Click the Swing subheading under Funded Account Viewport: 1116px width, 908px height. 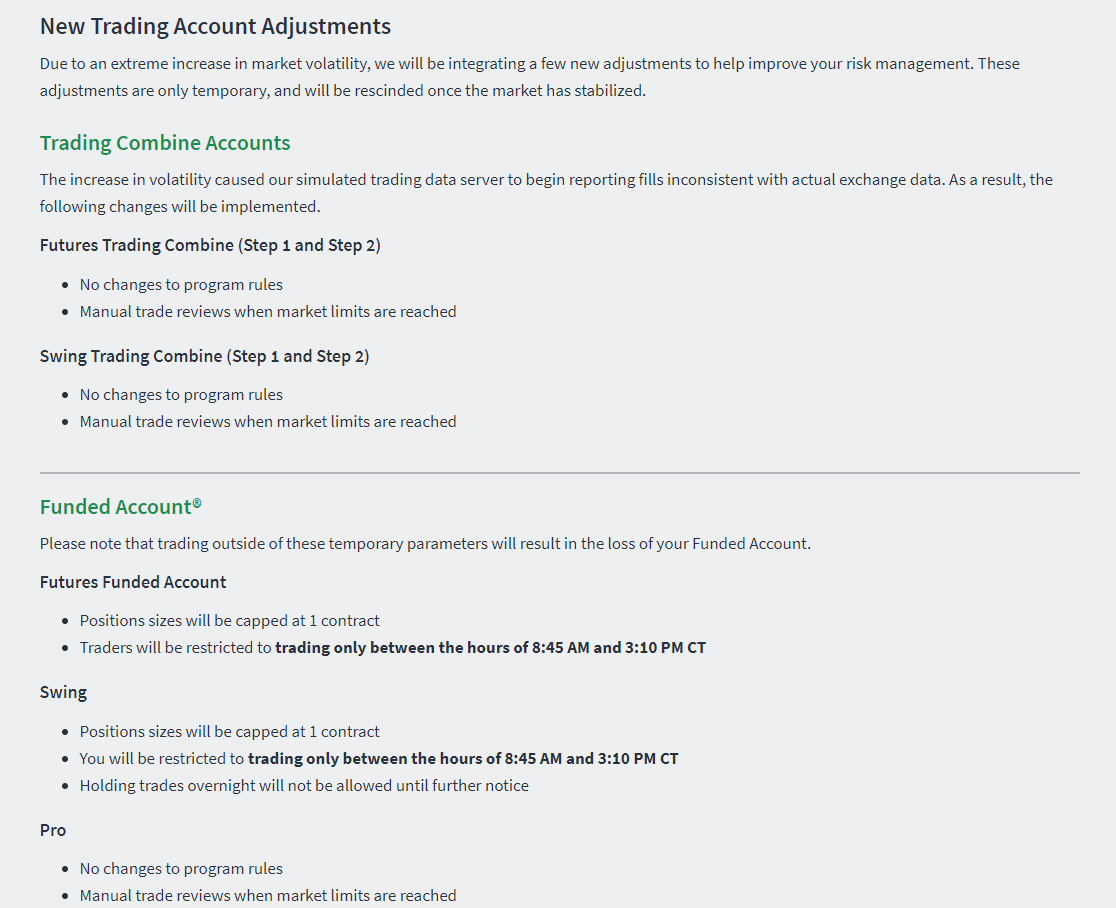(63, 692)
